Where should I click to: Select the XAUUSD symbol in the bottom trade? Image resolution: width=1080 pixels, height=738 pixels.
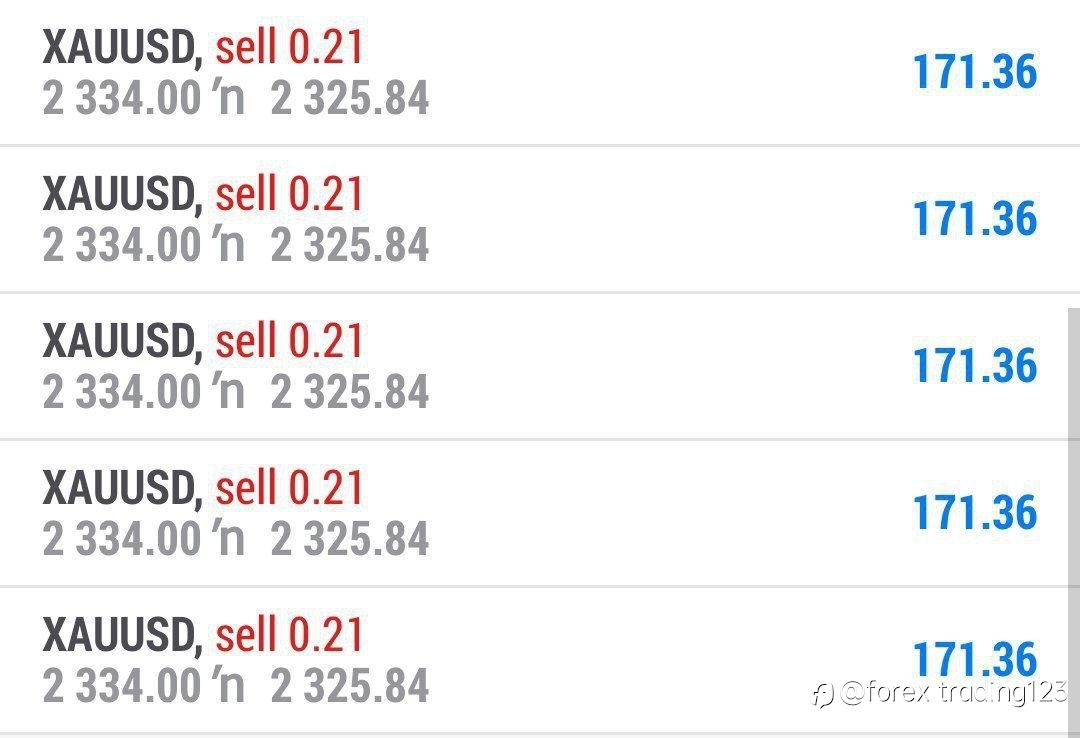[123, 635]
